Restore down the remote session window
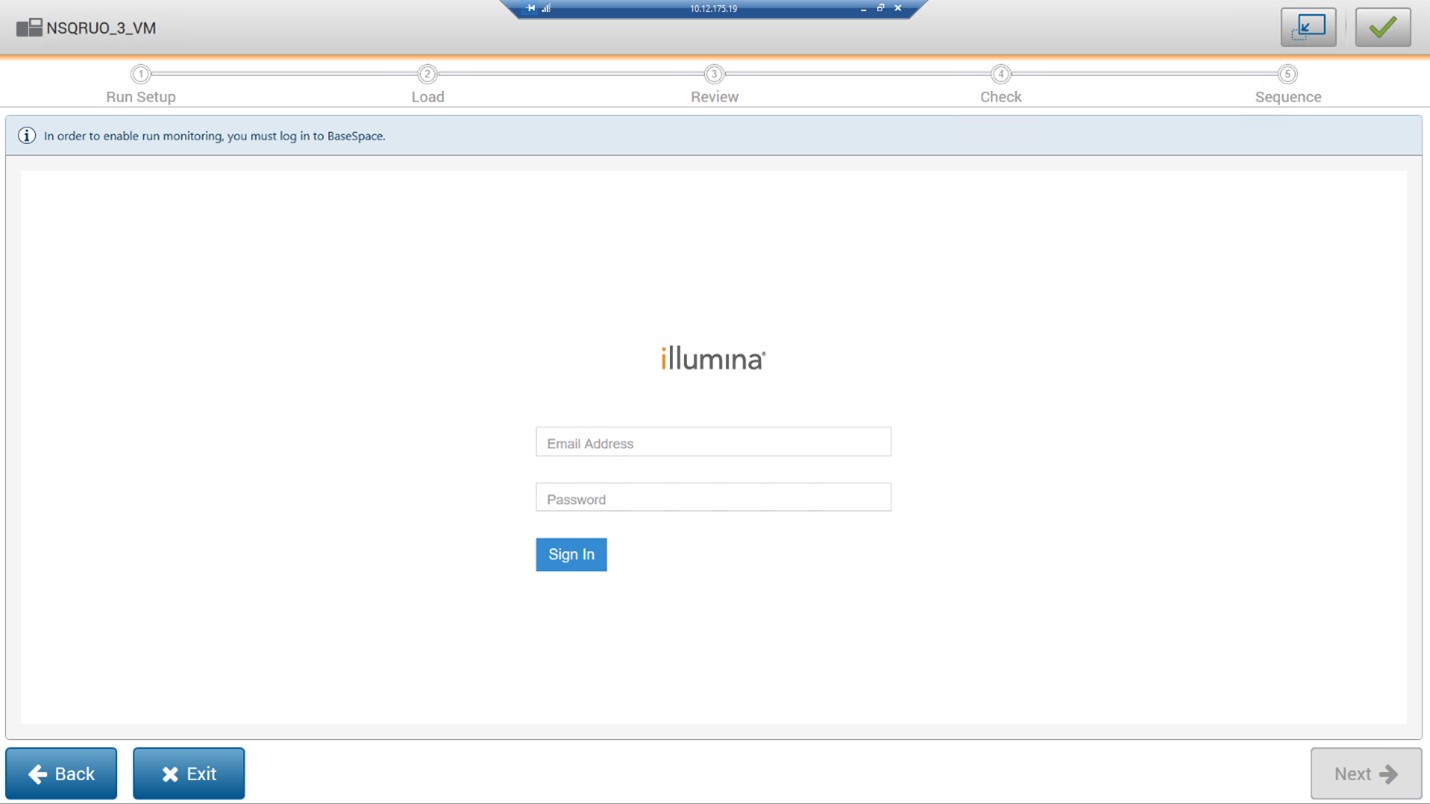The height and width of the screenshot is (804, 1430). pyautogui.click(x=880, y=8)
